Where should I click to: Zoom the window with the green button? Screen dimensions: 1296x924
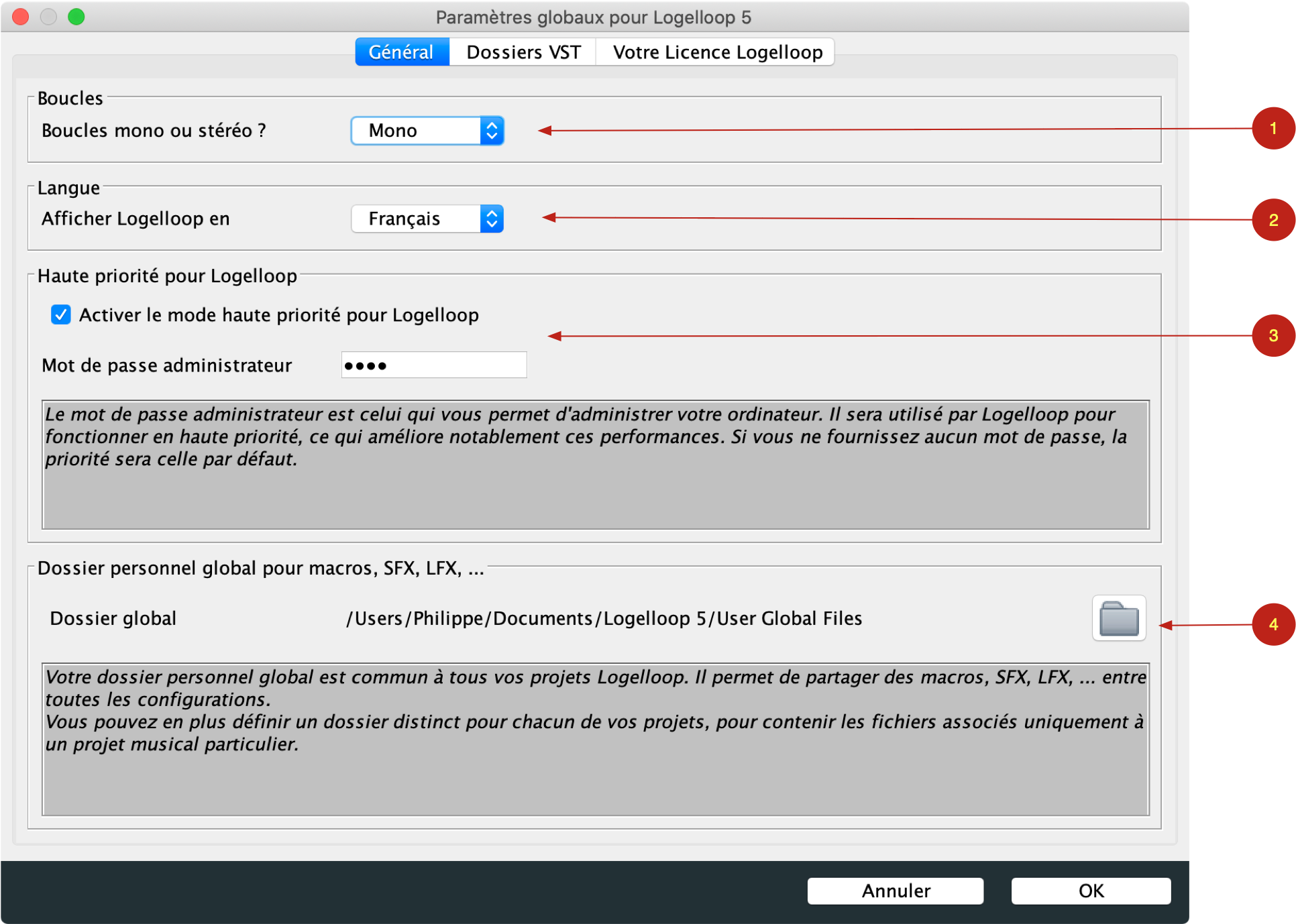point(76,17)
